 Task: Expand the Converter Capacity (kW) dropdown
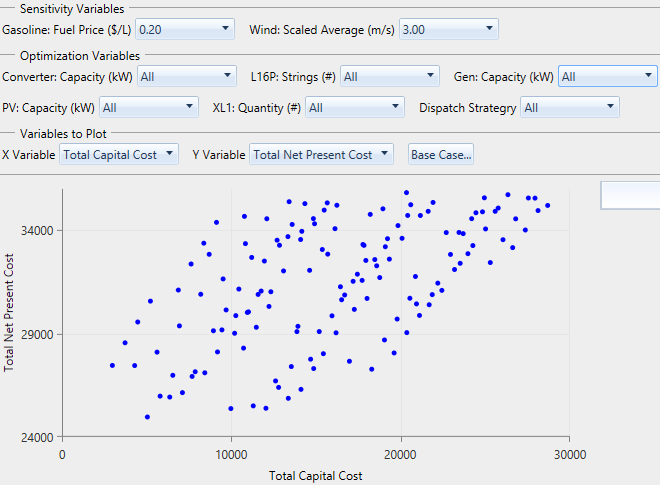tap(186, 76)
